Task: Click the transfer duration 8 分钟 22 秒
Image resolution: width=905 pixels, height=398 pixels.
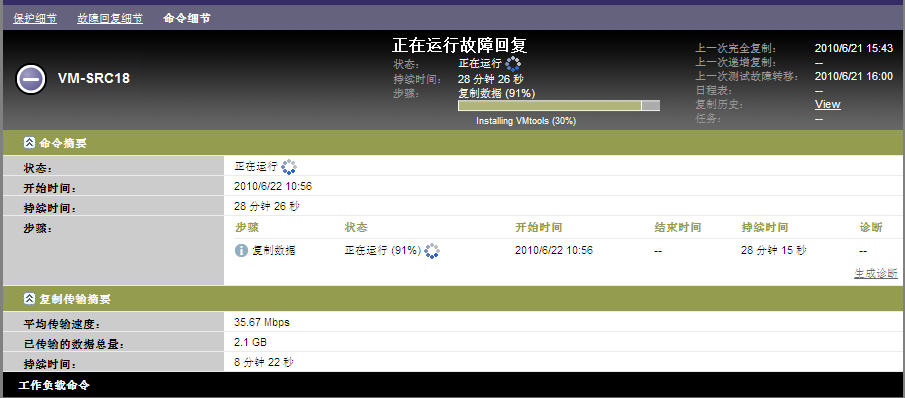Action: click(264, 362)
